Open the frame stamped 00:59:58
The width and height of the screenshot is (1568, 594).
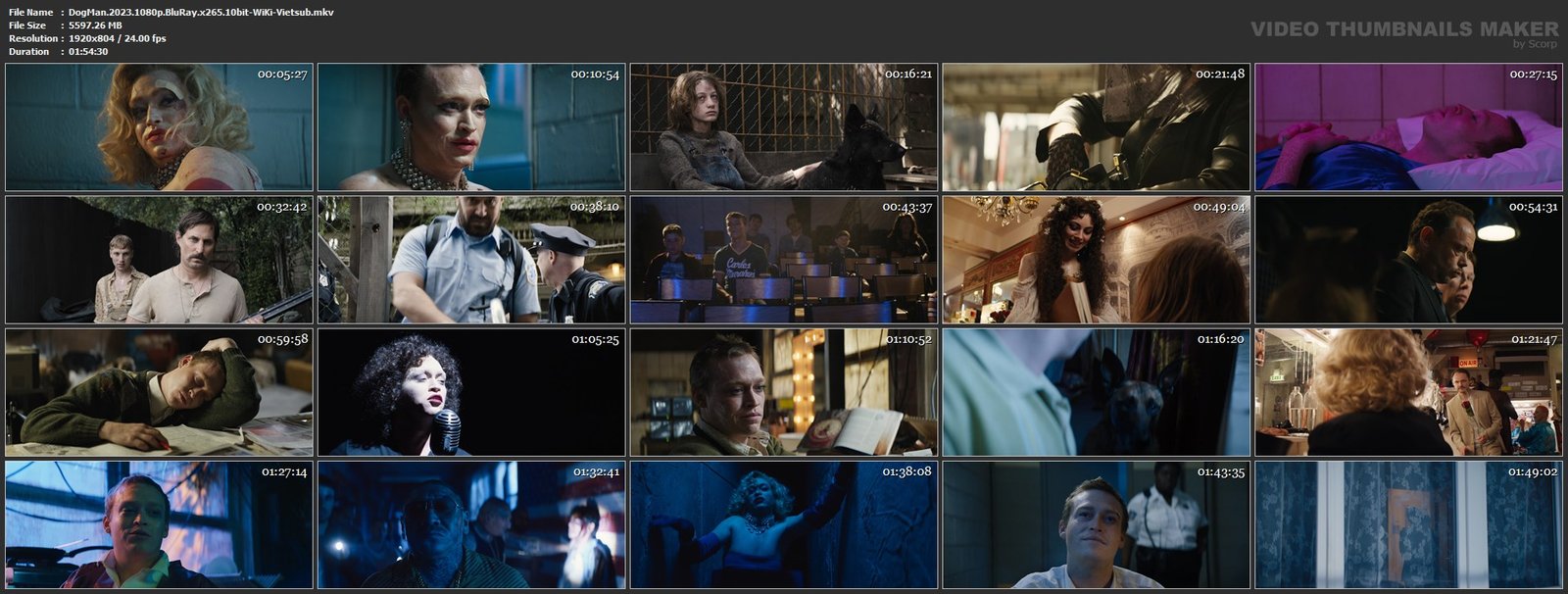(159, 392)
